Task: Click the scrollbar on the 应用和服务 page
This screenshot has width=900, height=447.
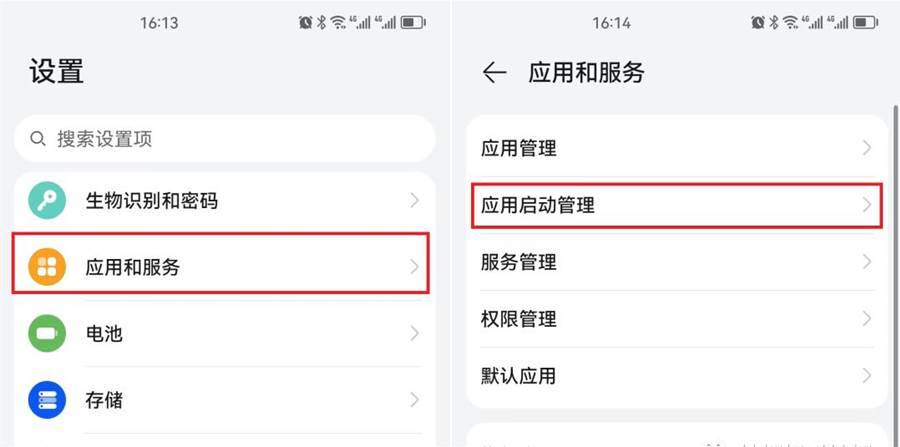Action: tap(893, 200)
